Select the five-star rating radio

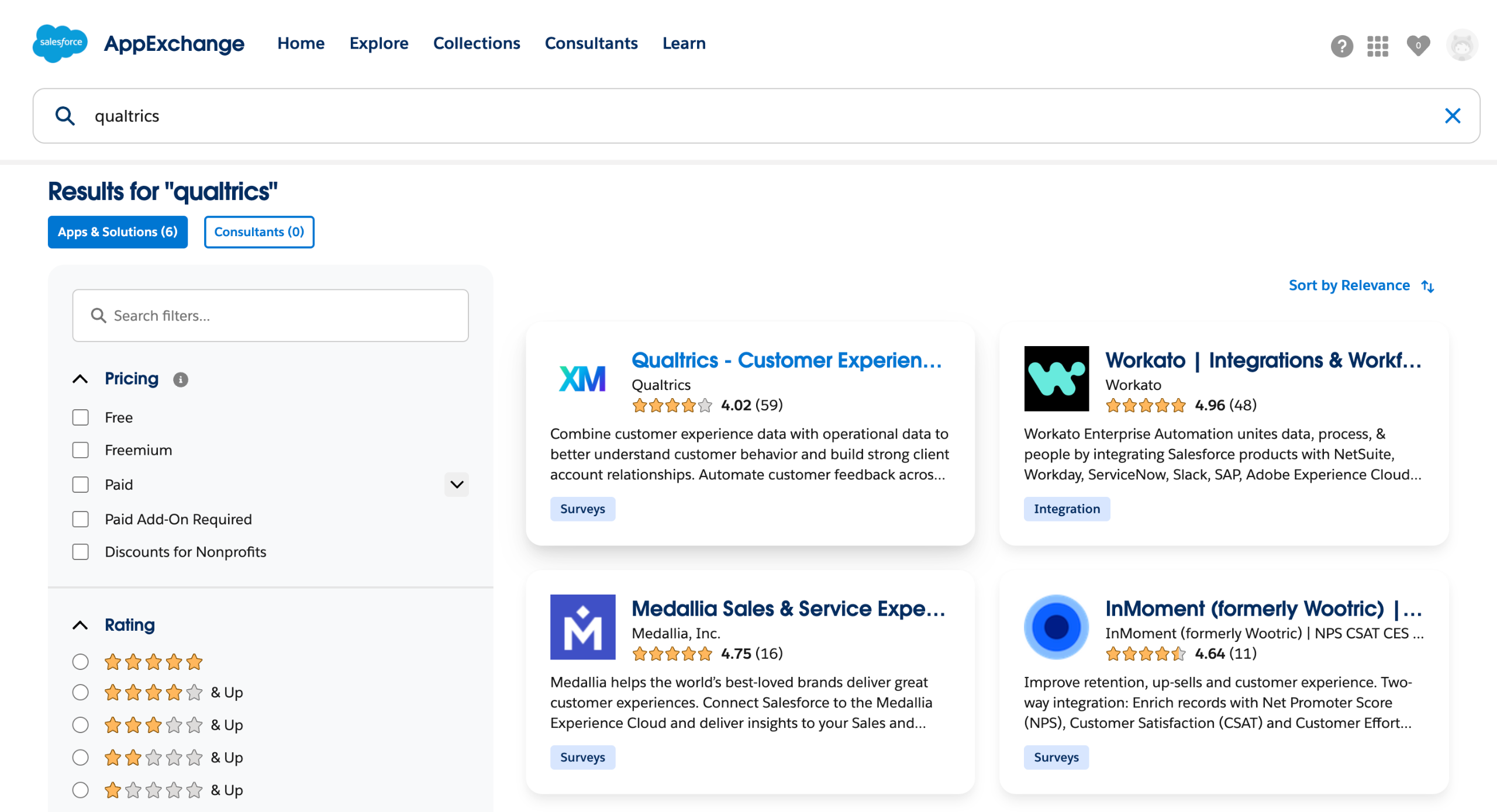tap(81, 662)
